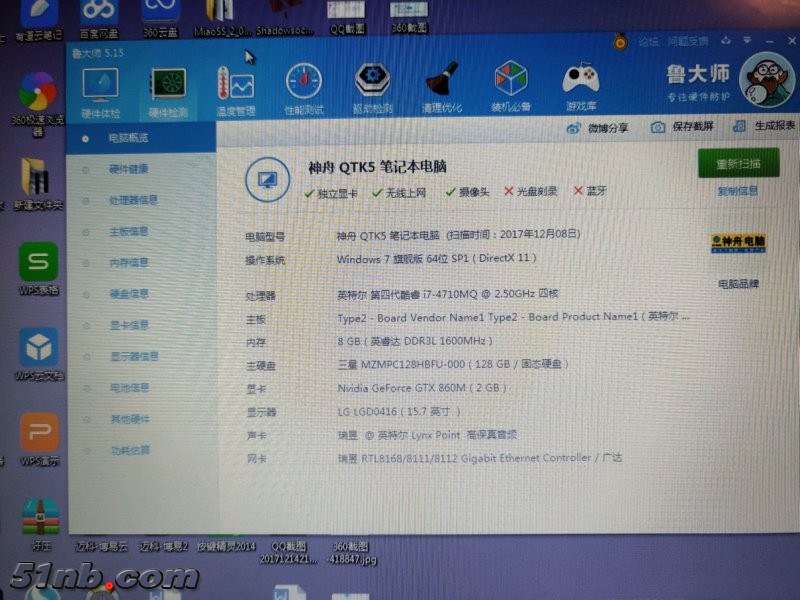The image size is (800, 600).
Task: Select 电池信息 in sidebar
Action: coord(130,388)
